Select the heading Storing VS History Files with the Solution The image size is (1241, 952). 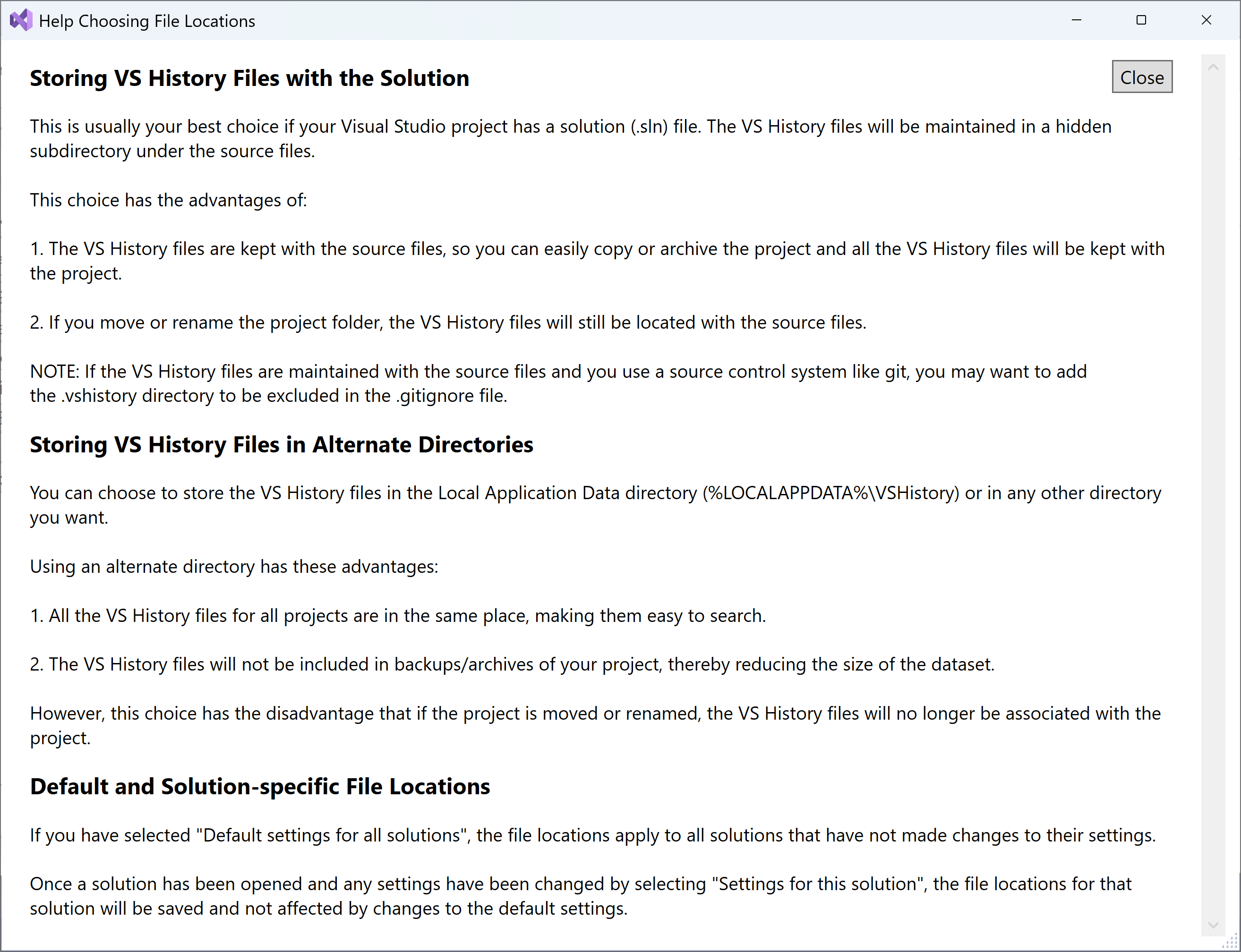[249, 78]
